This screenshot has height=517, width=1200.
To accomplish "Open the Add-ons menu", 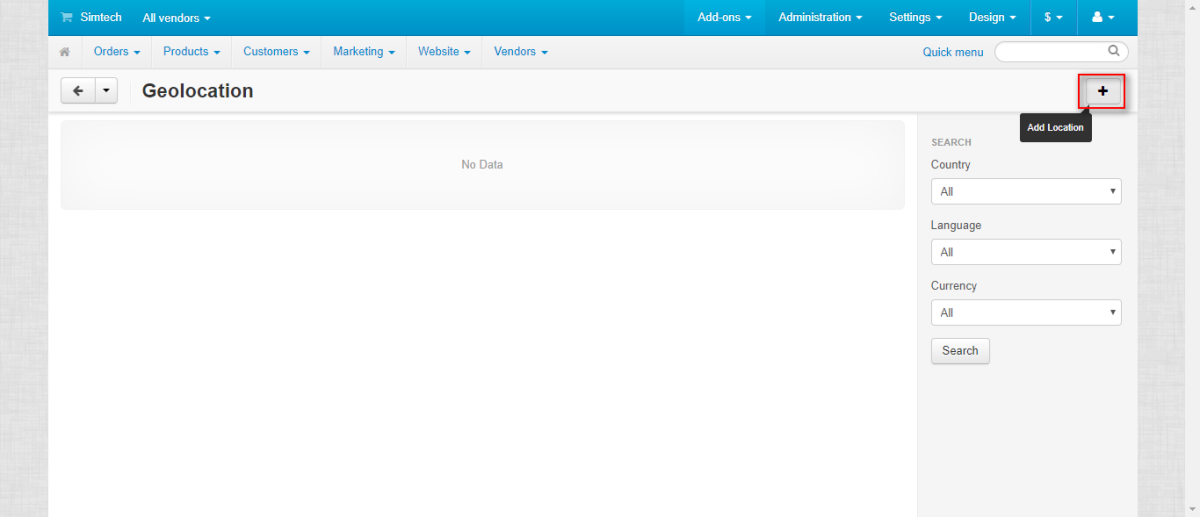I will [x=724, y=18].
